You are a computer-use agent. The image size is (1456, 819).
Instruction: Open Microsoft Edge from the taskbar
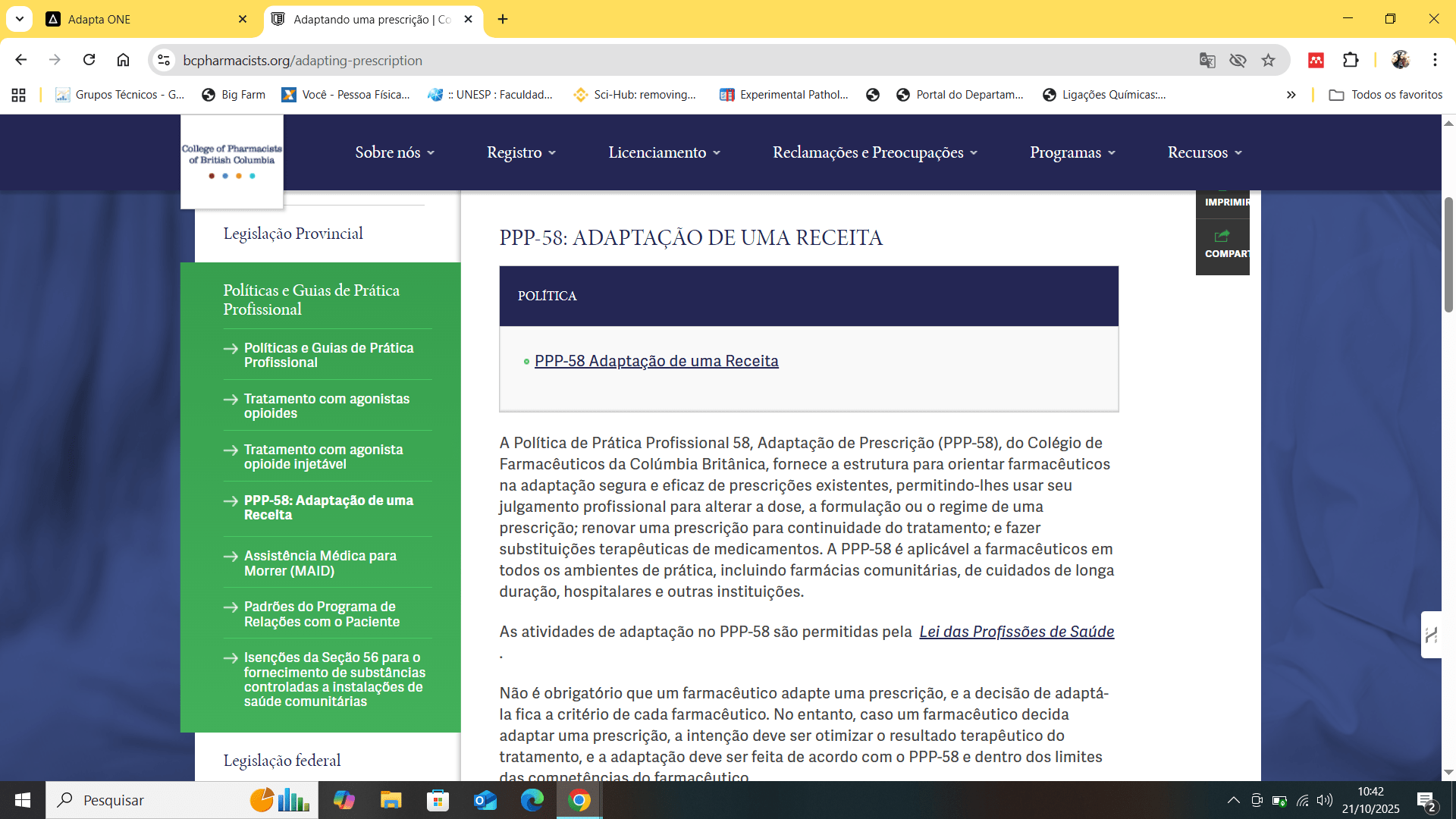532,800
